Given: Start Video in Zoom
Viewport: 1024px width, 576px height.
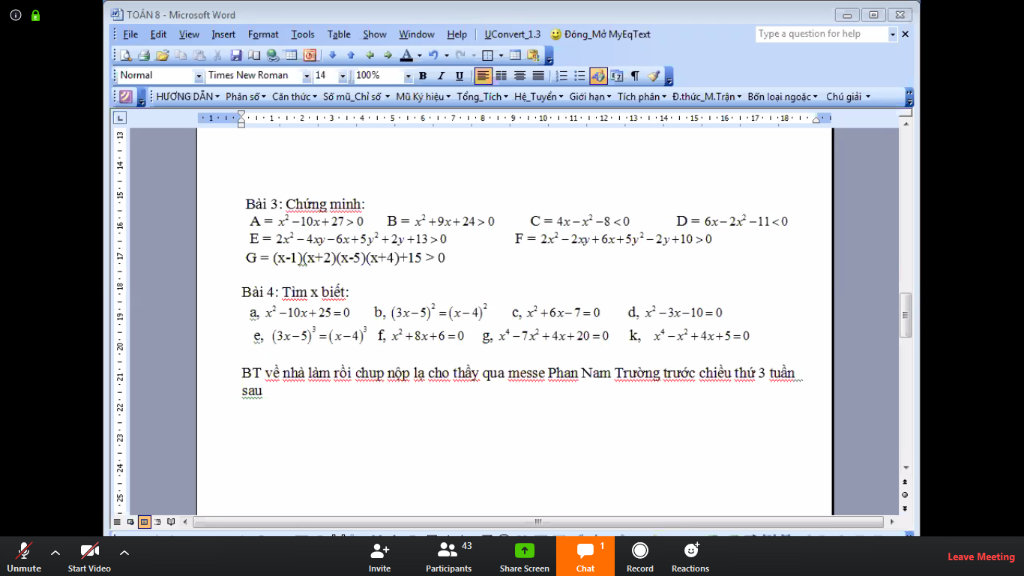Looking at the screenshot, I should [x=89, y=557].
